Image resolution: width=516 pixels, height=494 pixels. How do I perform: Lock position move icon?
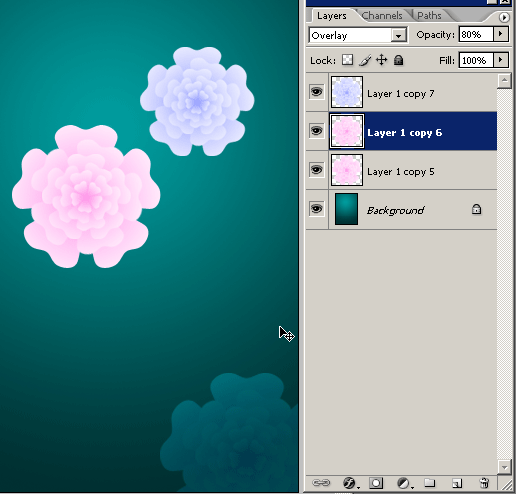(x=382, y=60)
